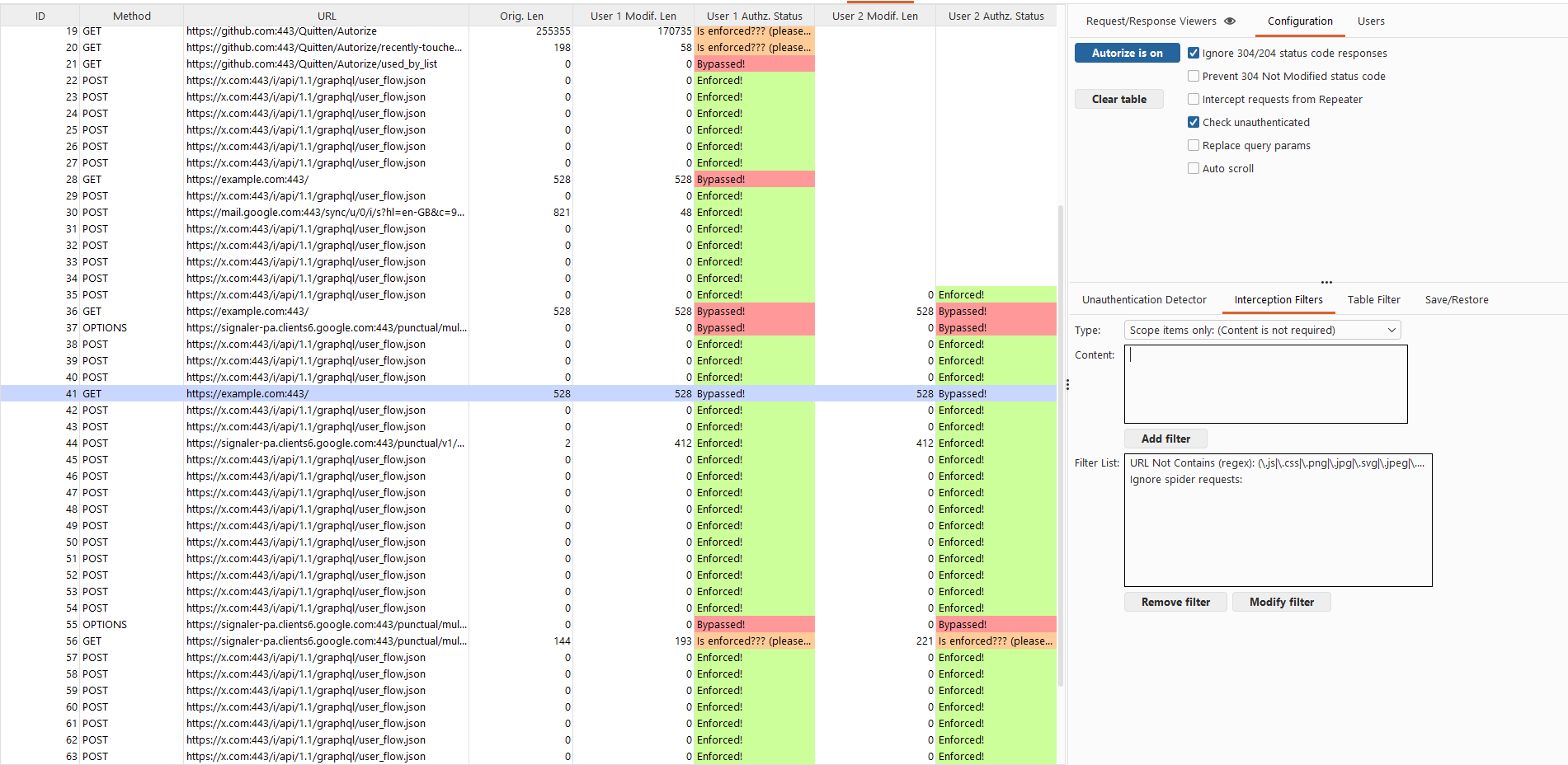
Task: Click the three-dot horizontal divider handle
Action: 1326,283
